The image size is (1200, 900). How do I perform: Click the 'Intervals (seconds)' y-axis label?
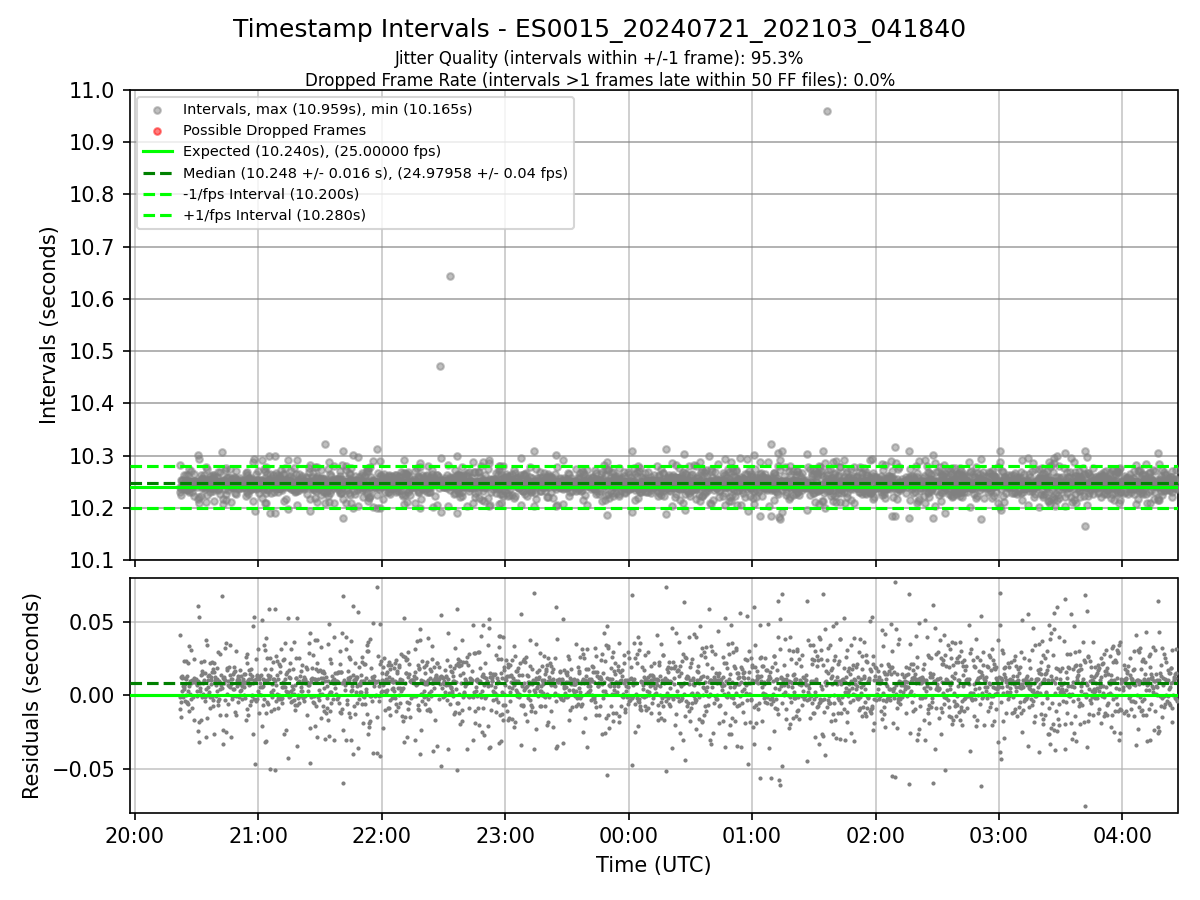[x=49, y=325]
